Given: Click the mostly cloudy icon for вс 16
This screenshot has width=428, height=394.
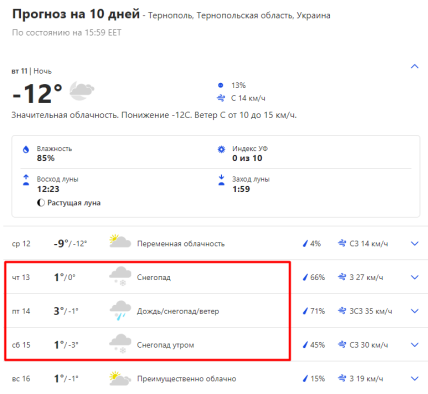Looking at the screenshot, I should point(120,378).
